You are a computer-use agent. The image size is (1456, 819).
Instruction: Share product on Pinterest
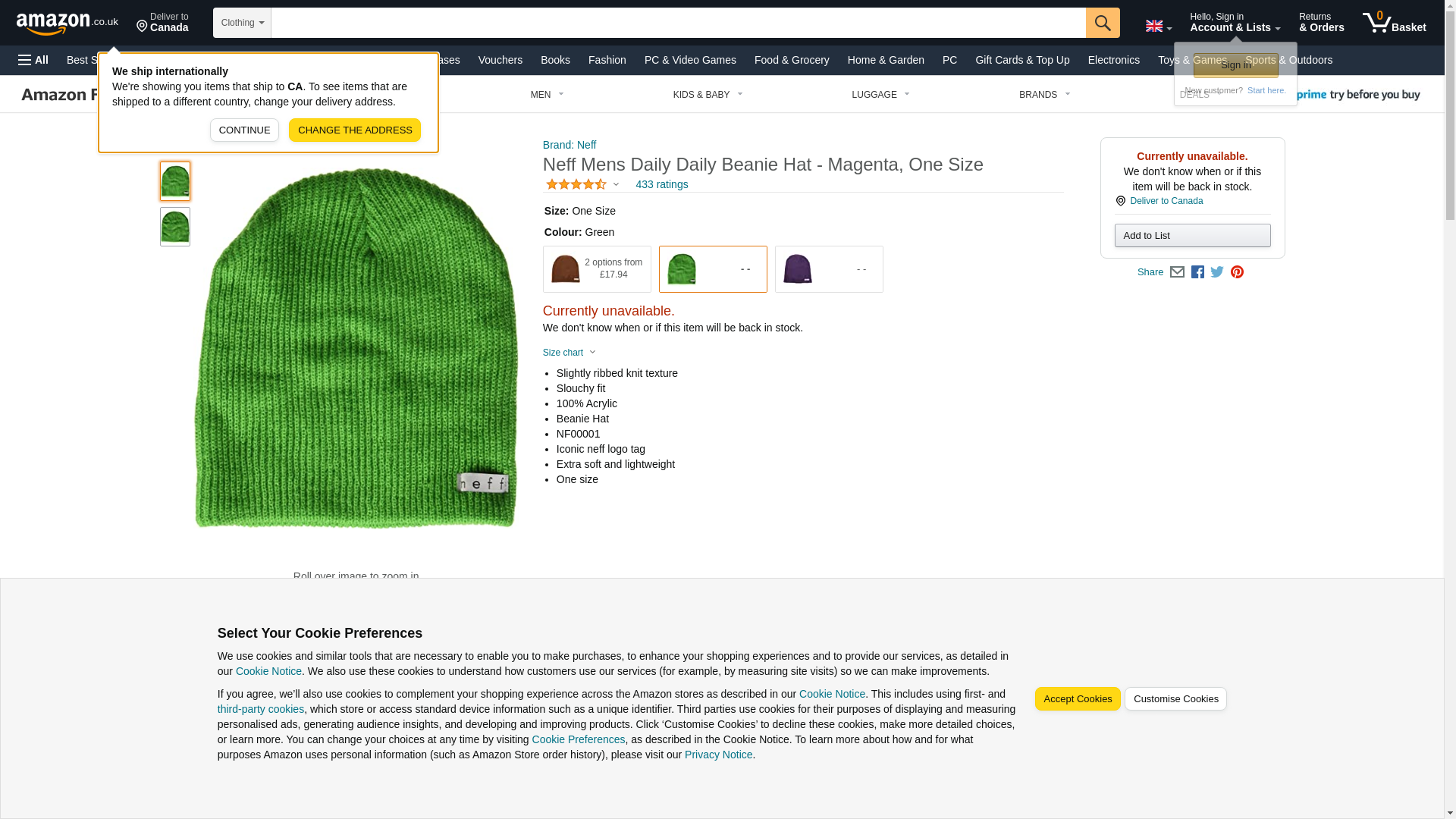[1237, 272]
